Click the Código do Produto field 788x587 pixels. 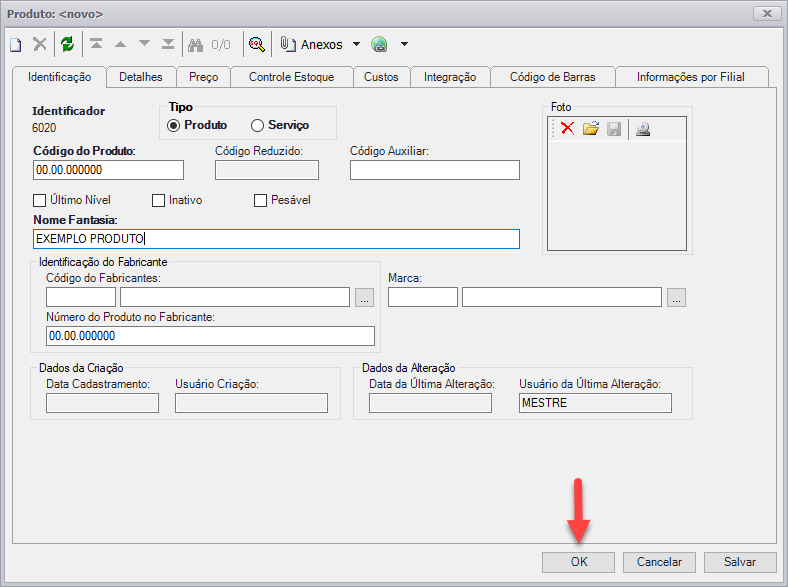coord(109,170)
